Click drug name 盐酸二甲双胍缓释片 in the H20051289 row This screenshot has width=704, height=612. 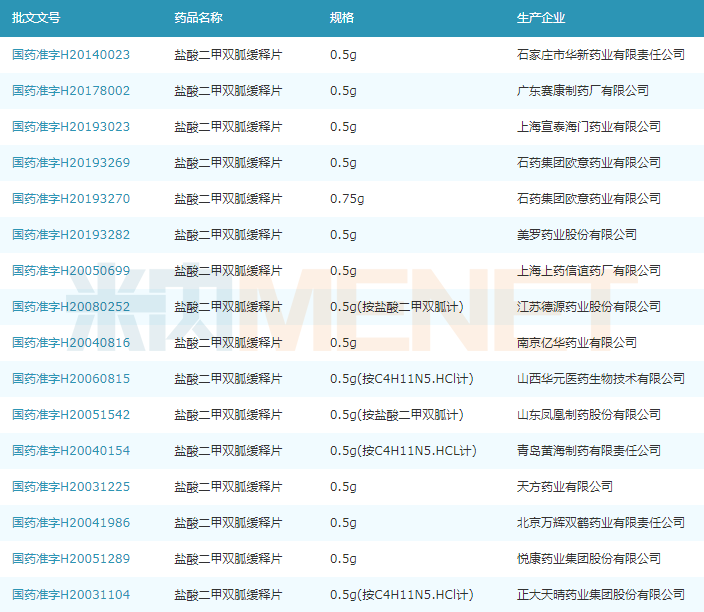click(228, 559)
